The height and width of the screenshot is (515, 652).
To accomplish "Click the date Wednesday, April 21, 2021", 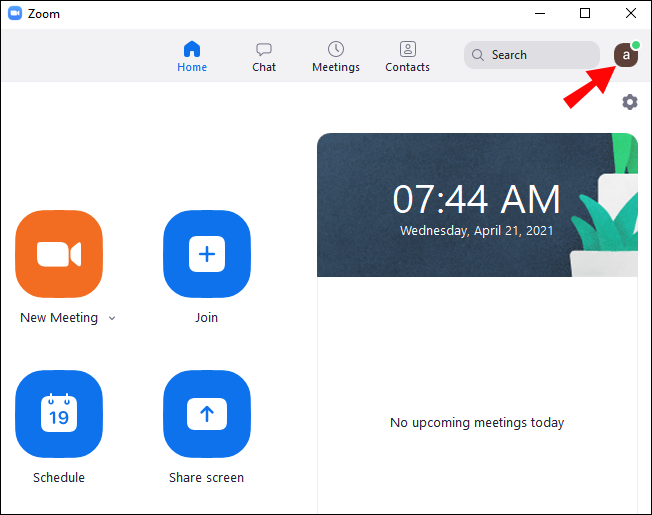I will [477, 231].
